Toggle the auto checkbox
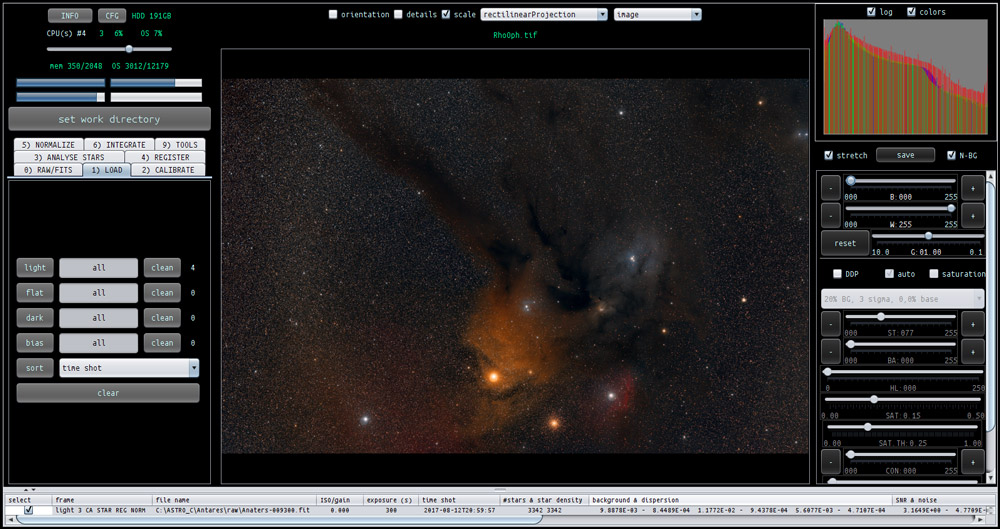The height and width of the screenshot is (529, 1000). (889, 274)
